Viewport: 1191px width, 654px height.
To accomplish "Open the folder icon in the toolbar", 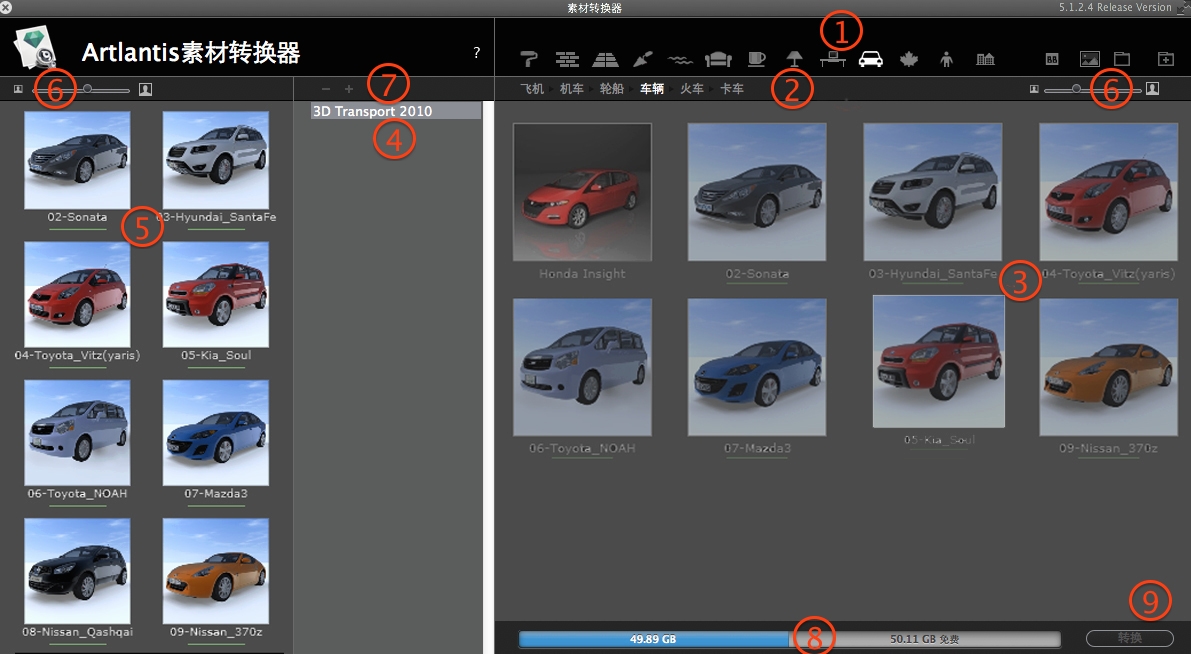I will pyautogui.click(x=1122, y=59).
